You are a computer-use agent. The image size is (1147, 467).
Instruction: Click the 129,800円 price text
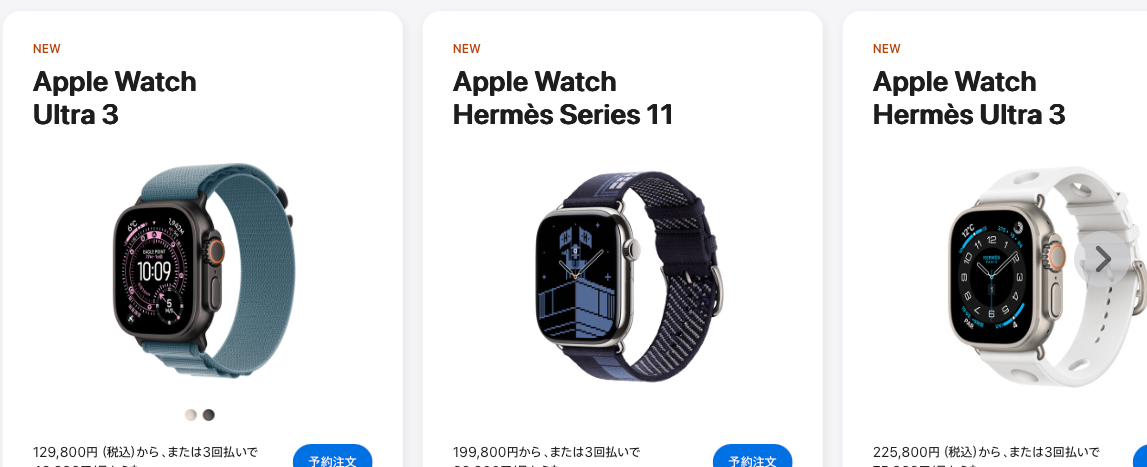(x=66, y=452)
